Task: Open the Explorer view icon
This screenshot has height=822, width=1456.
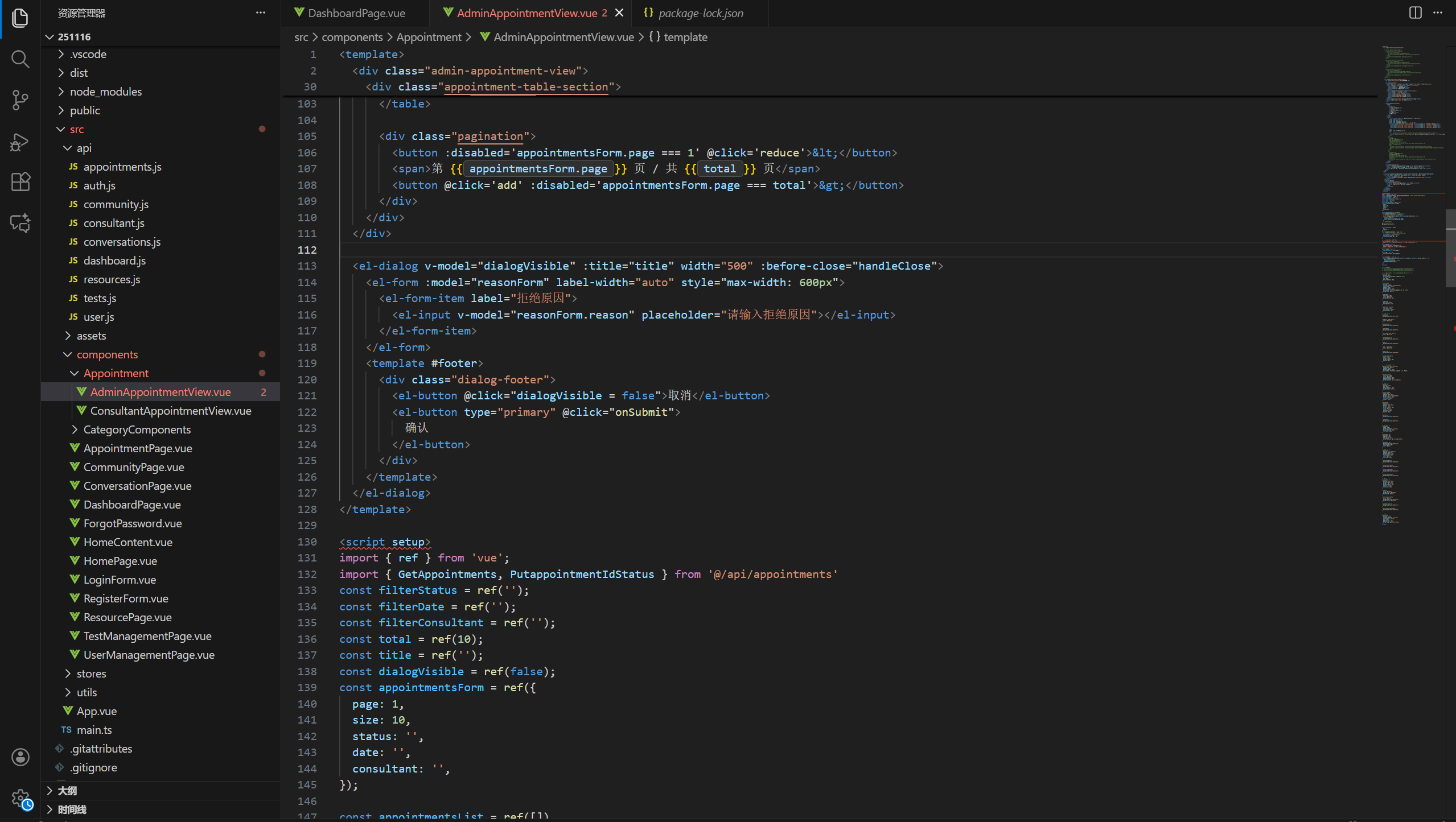Action: pyautogui.click(x=20, y=18)
